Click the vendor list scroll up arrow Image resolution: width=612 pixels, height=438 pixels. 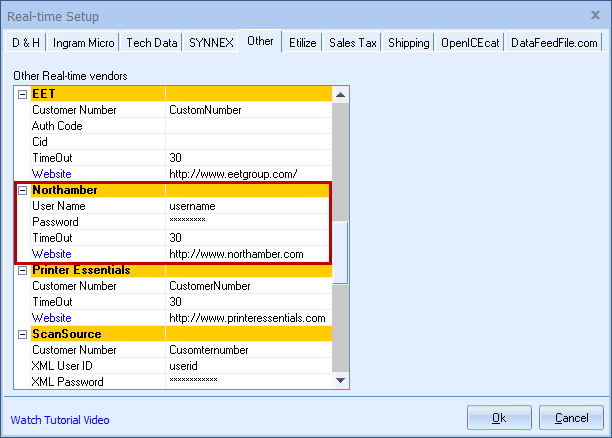coord(340,95)
